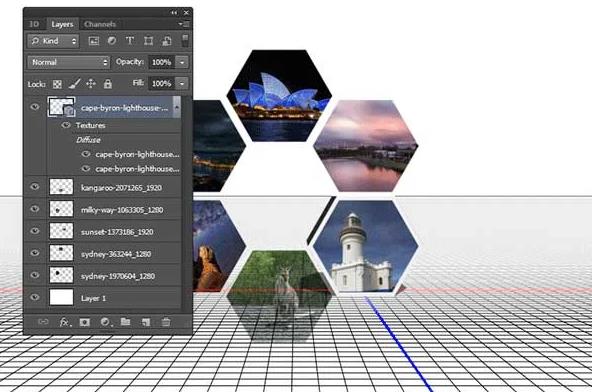Image resolution: width=592 pixels, height=392 pixels.
Task: Select the sydney-1970604_1280 layer name
Action: [x=118, y=276]
